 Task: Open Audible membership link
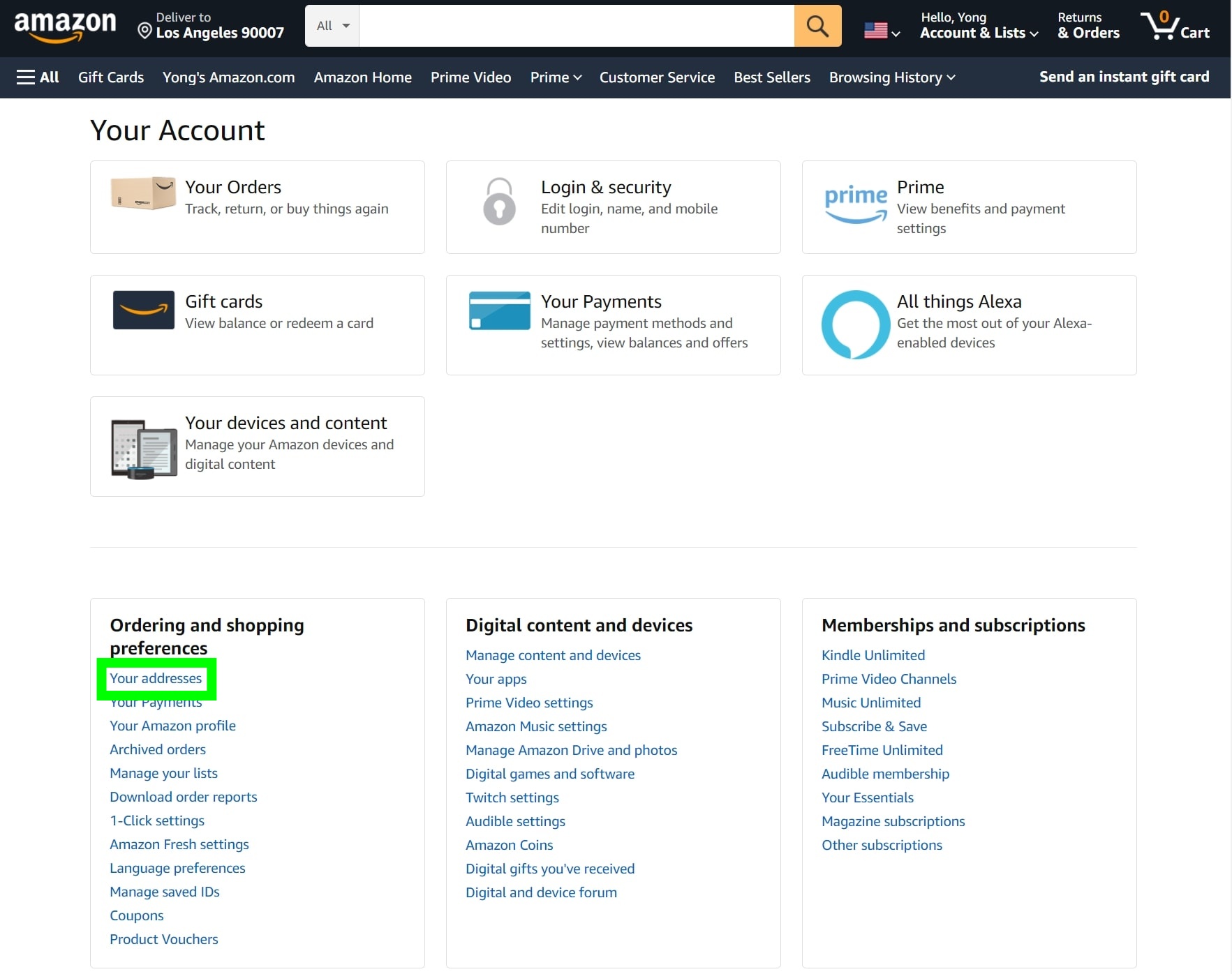(885, 774)
